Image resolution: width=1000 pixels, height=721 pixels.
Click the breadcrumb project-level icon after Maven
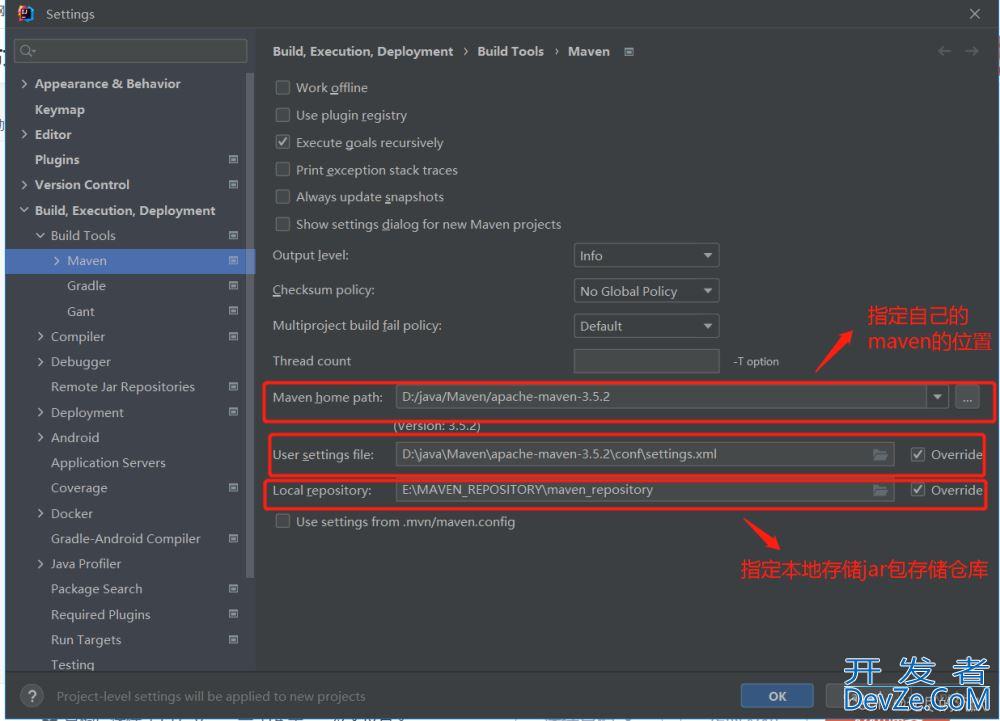click(x=629, y=52)
